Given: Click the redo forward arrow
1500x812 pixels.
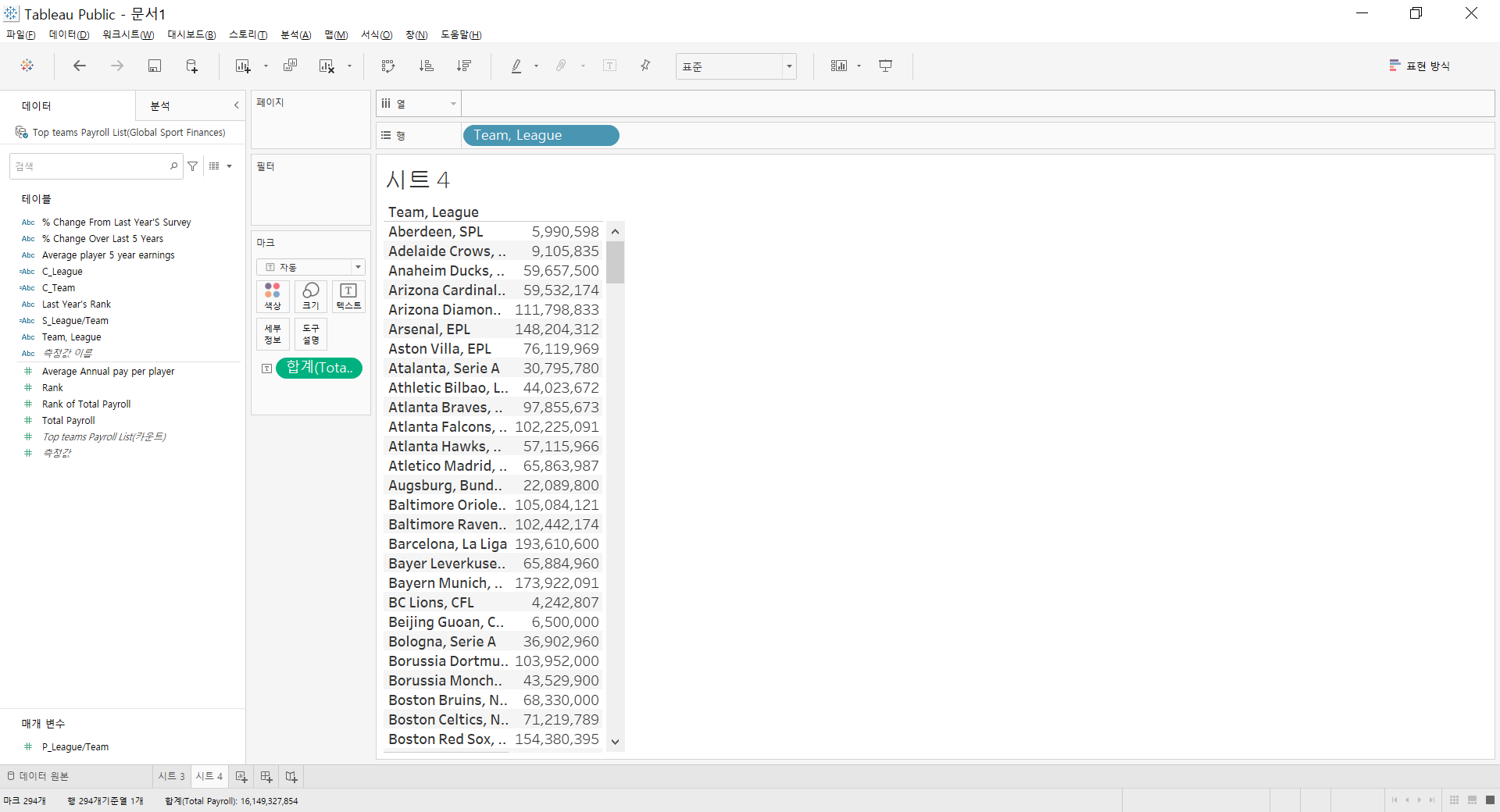Looking at the screenshot, I should pos(116,66).
